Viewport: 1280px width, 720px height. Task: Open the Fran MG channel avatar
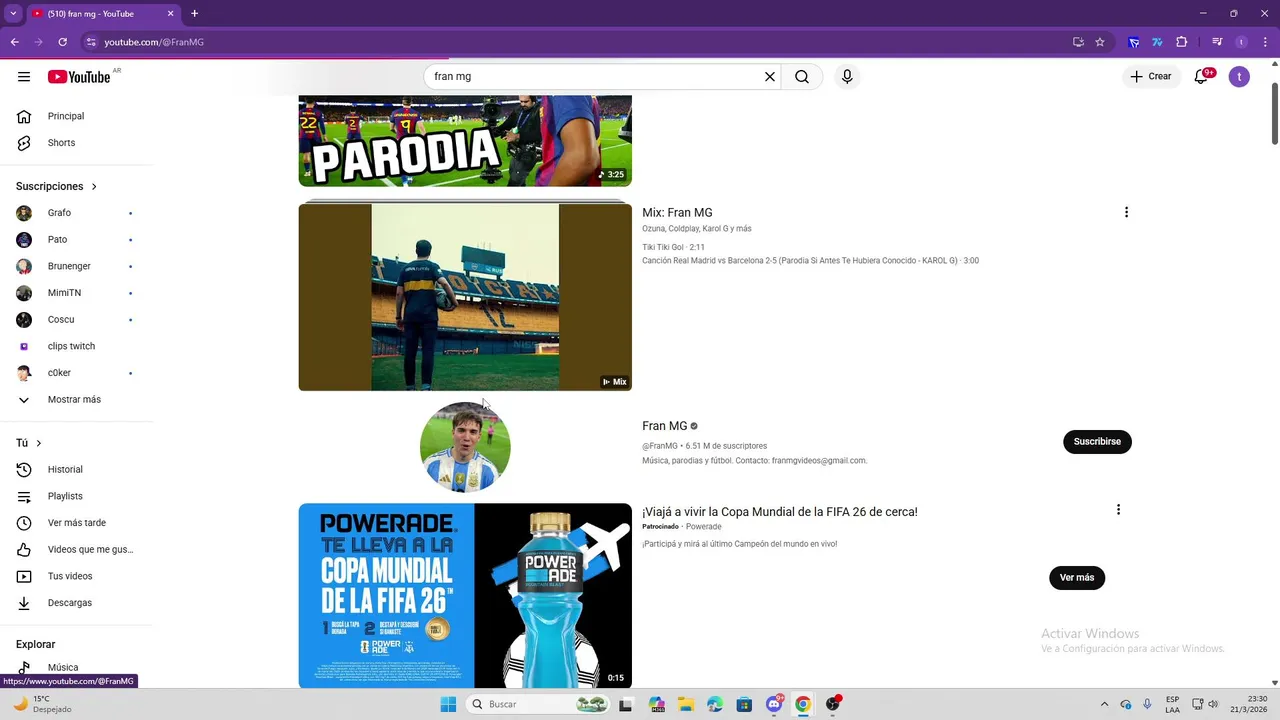465,447
